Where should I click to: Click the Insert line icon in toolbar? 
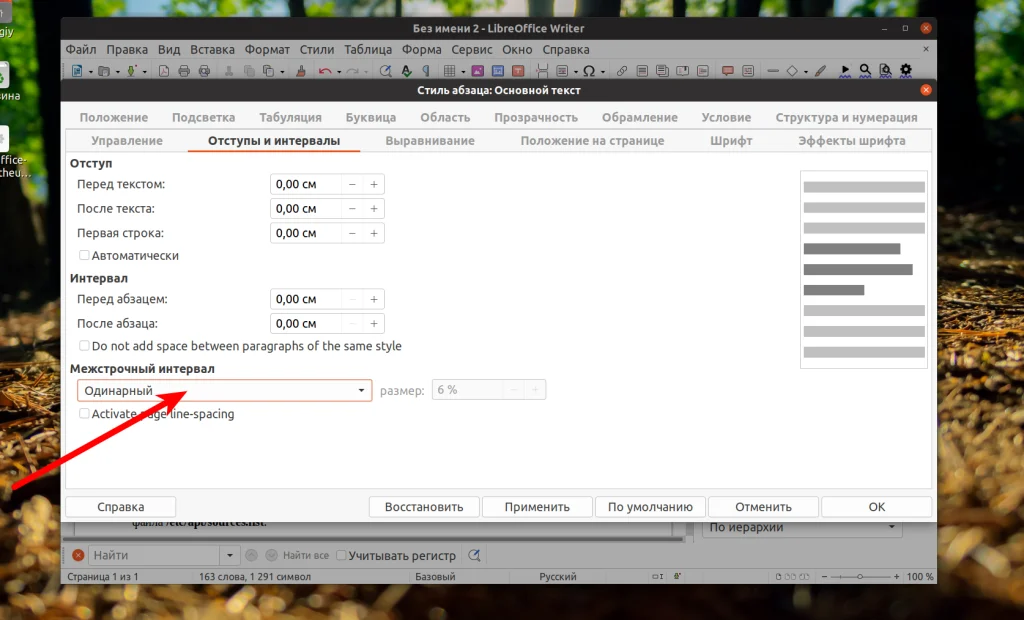[773, 71]
